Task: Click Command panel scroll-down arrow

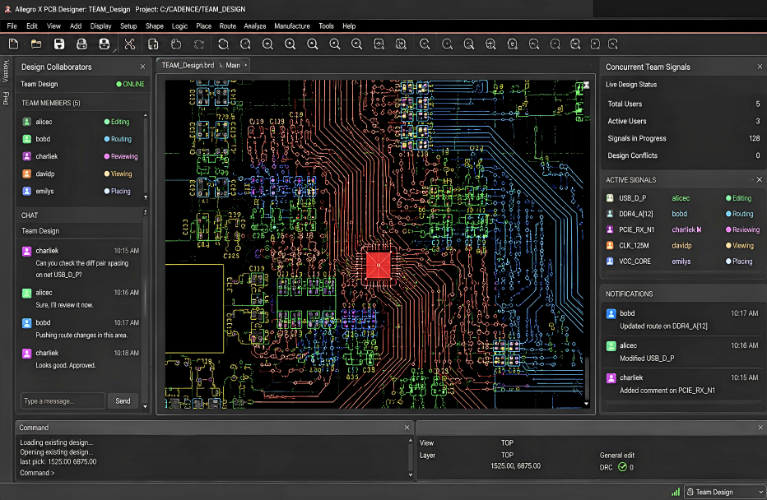Action: (x=410, y=475)
